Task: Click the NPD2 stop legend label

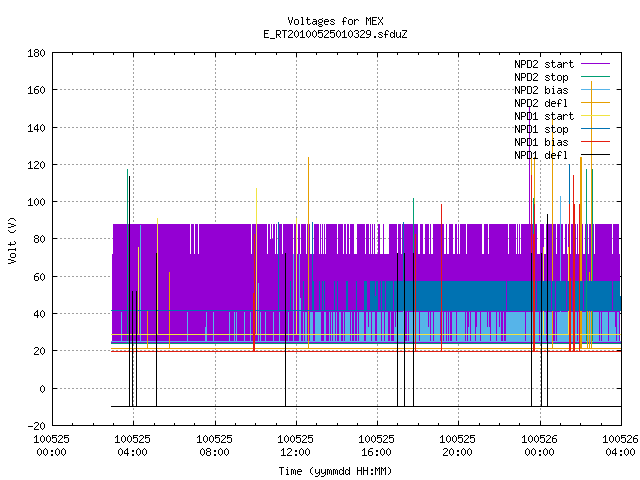Action: [541, 77]
